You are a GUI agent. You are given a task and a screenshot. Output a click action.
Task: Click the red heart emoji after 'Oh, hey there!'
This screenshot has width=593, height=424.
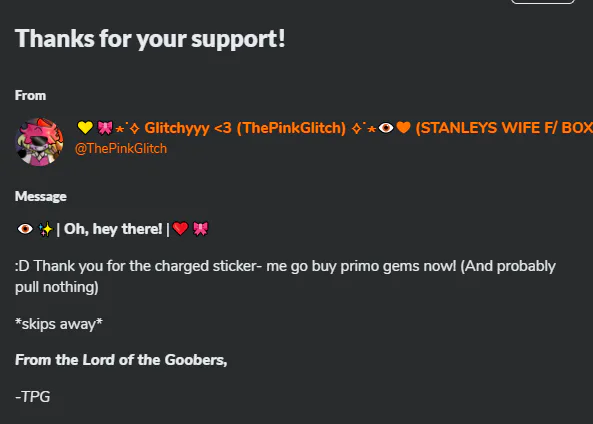click(x=180, y=229)
